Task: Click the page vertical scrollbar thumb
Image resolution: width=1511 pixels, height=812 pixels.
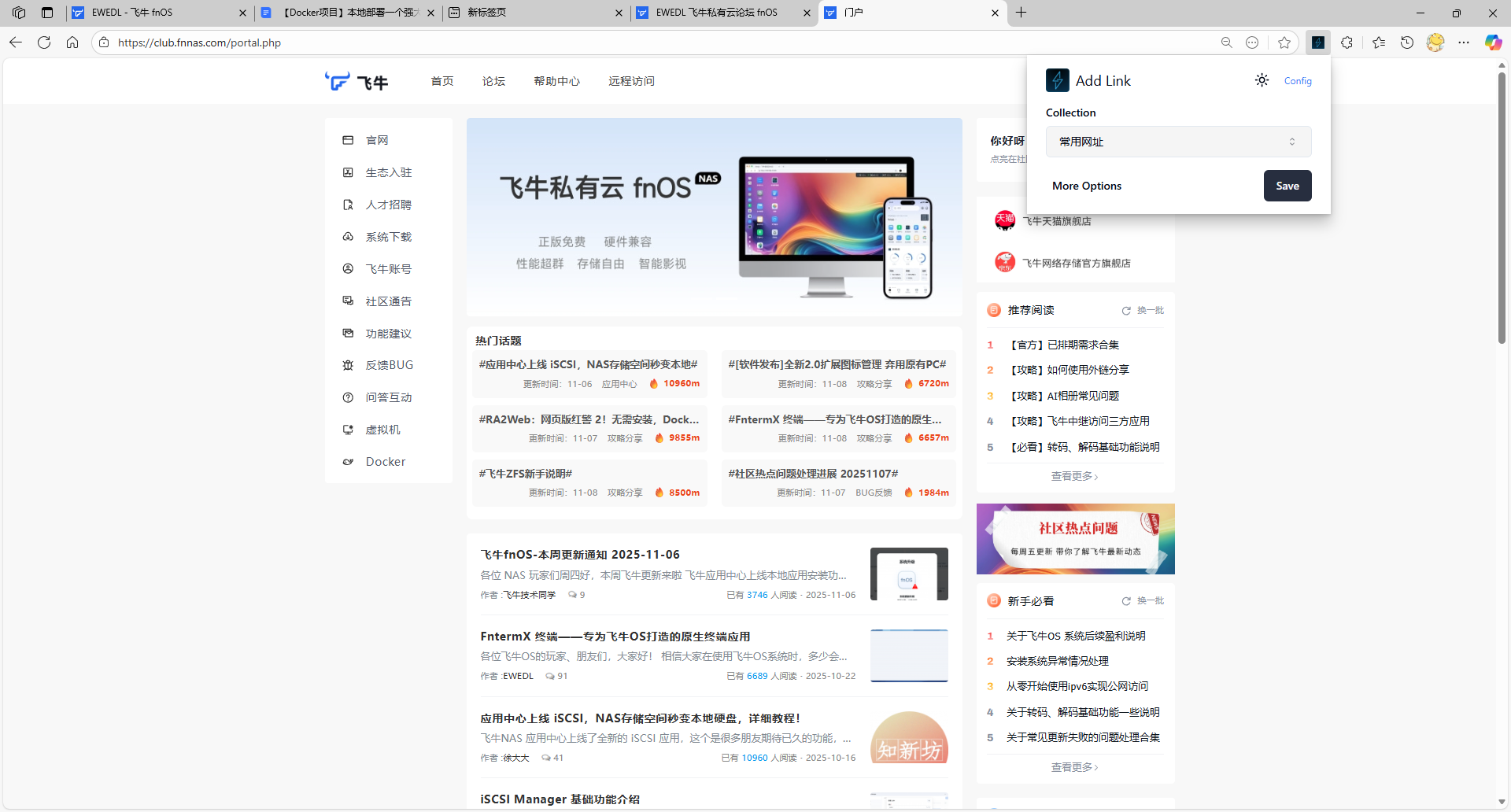Action: [1502, 207]
